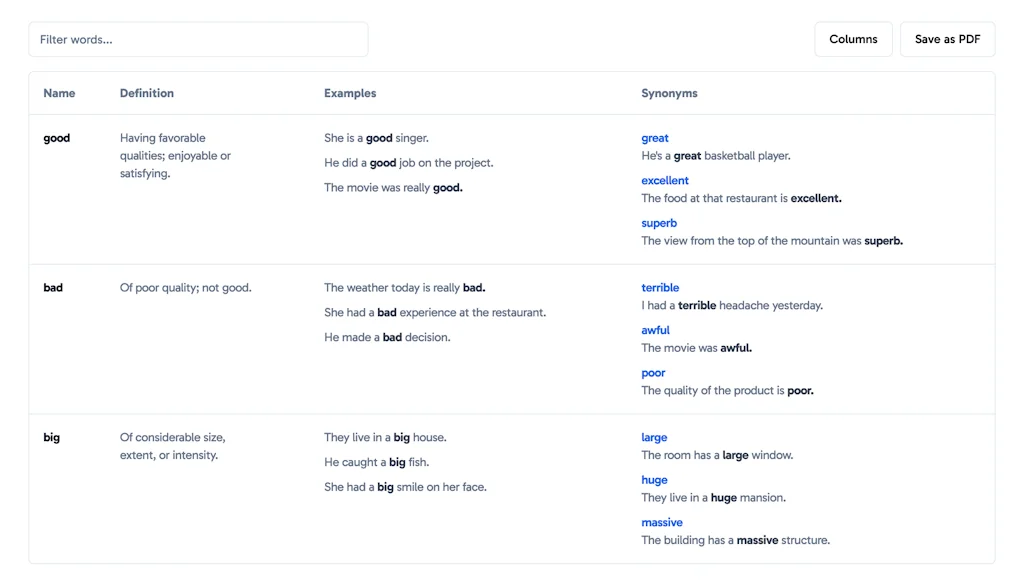The height and width of the screenshot is (584, 1024).
Task: Click the Synonyms column header
Action: pyautogui.click(x=668, y=93)
